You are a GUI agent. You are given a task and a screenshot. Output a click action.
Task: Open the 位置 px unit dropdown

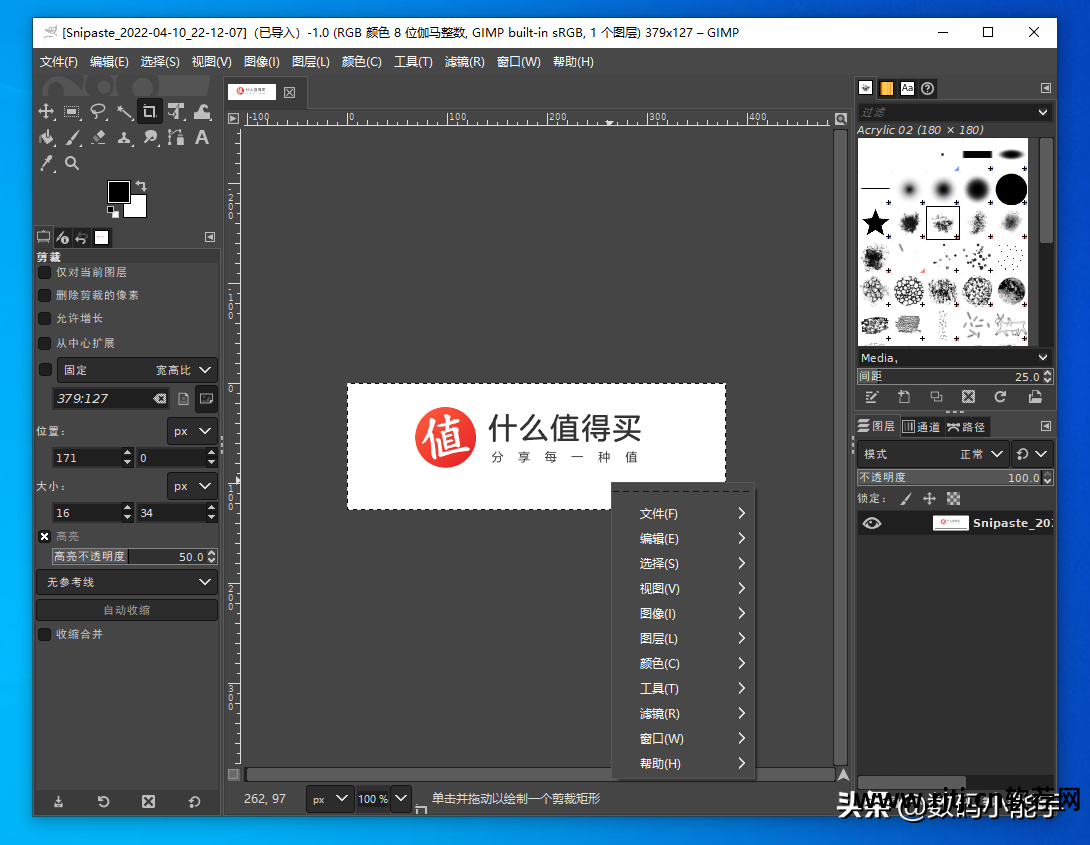click(193, 431)
